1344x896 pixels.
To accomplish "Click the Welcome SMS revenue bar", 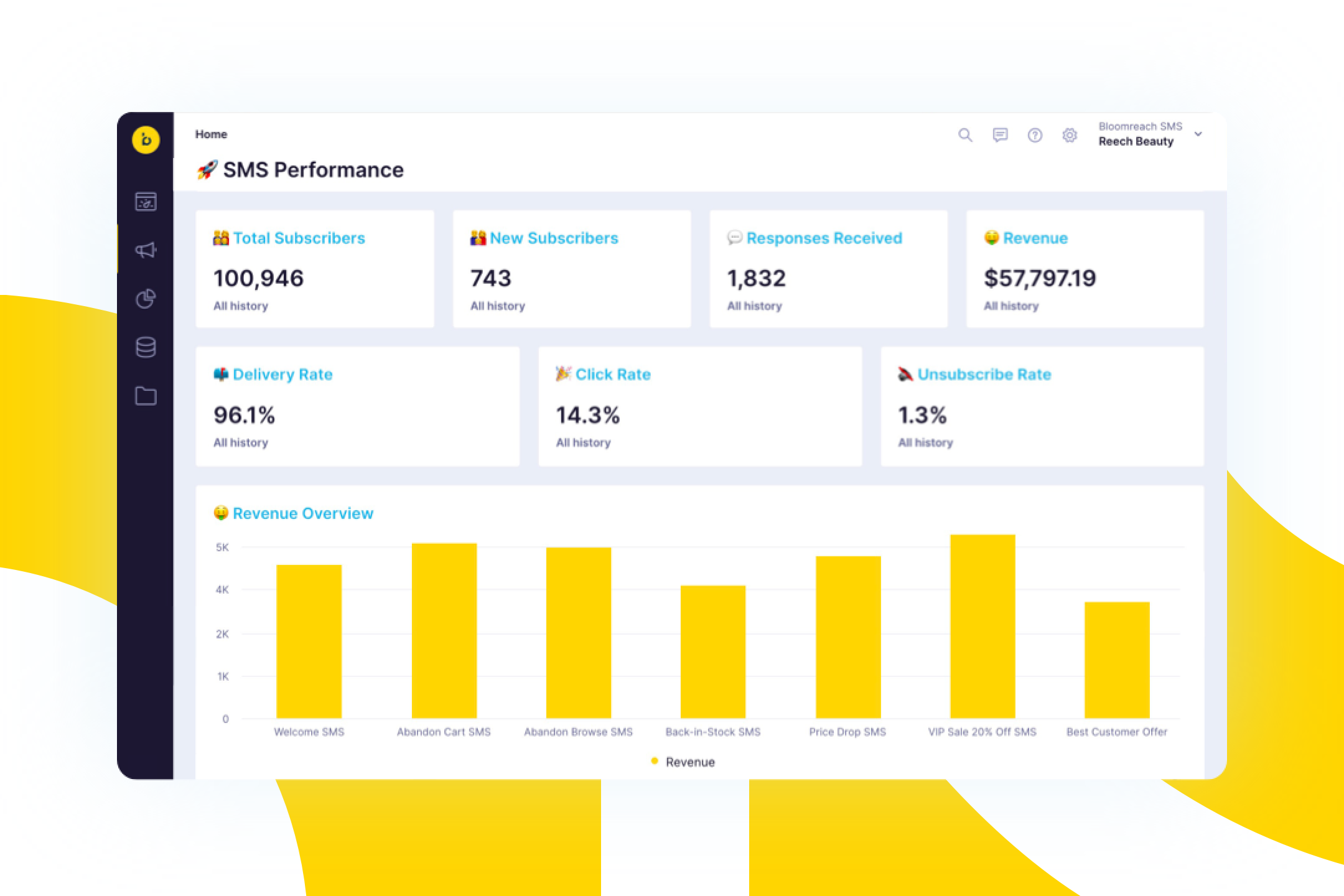I will (309, 641).
